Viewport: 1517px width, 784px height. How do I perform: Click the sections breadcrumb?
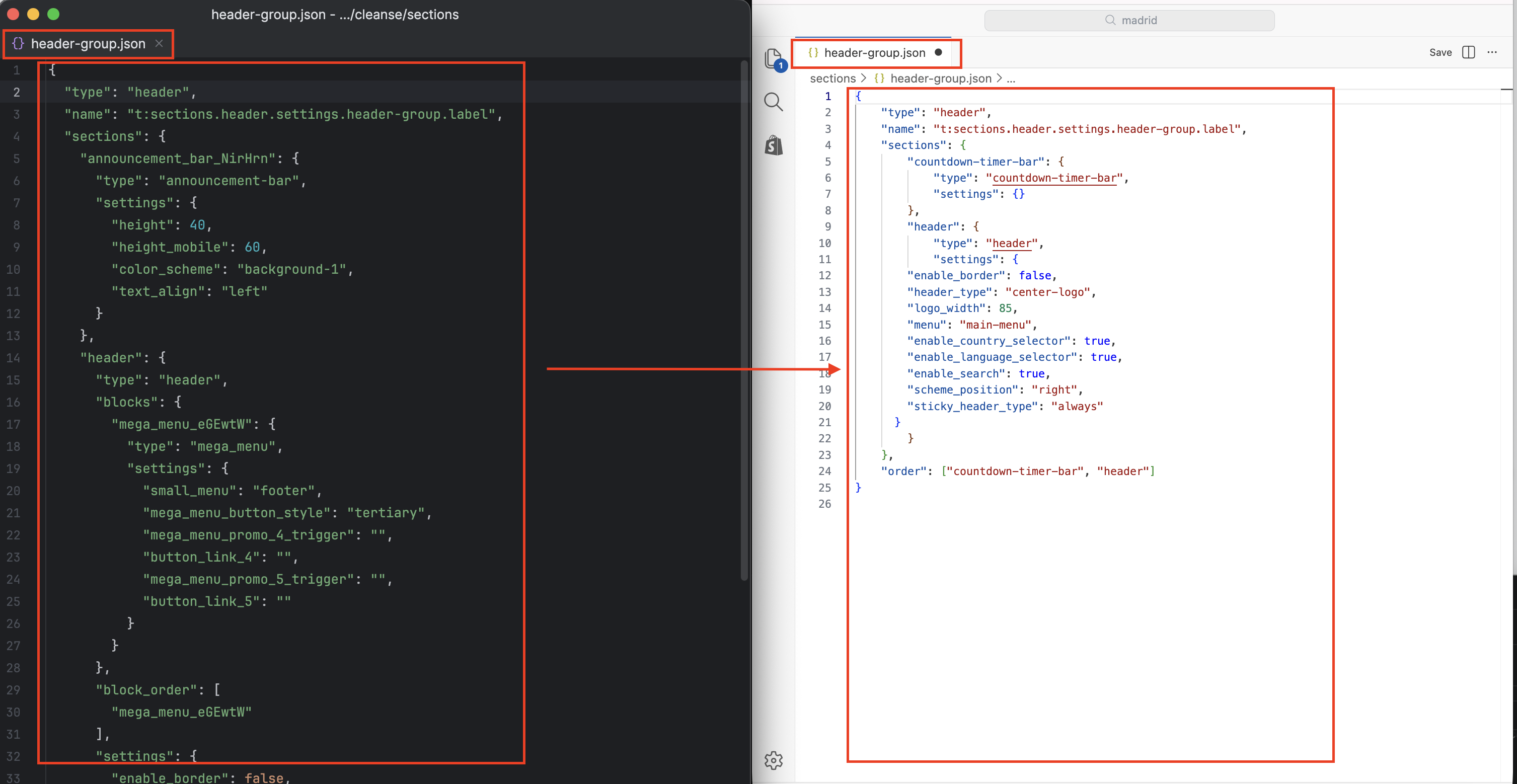[832, 79]
